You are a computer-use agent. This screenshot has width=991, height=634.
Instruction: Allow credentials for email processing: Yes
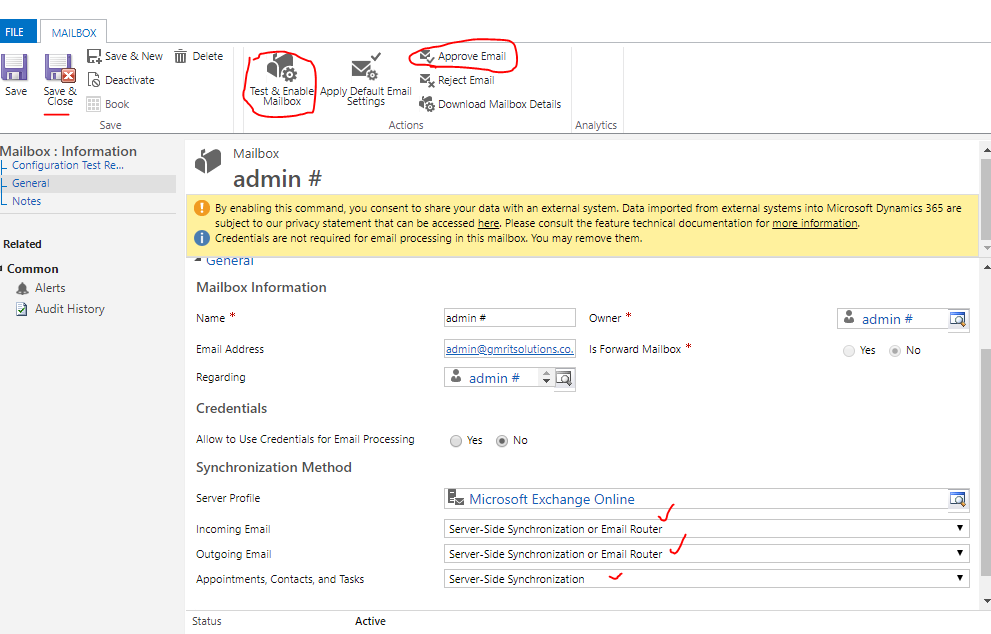coord(456,441)
